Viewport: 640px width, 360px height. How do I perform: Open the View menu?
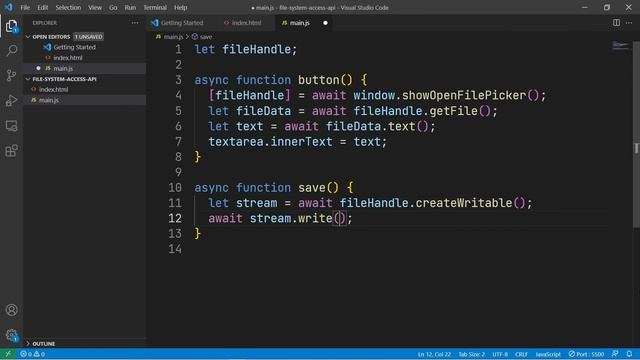95,7
